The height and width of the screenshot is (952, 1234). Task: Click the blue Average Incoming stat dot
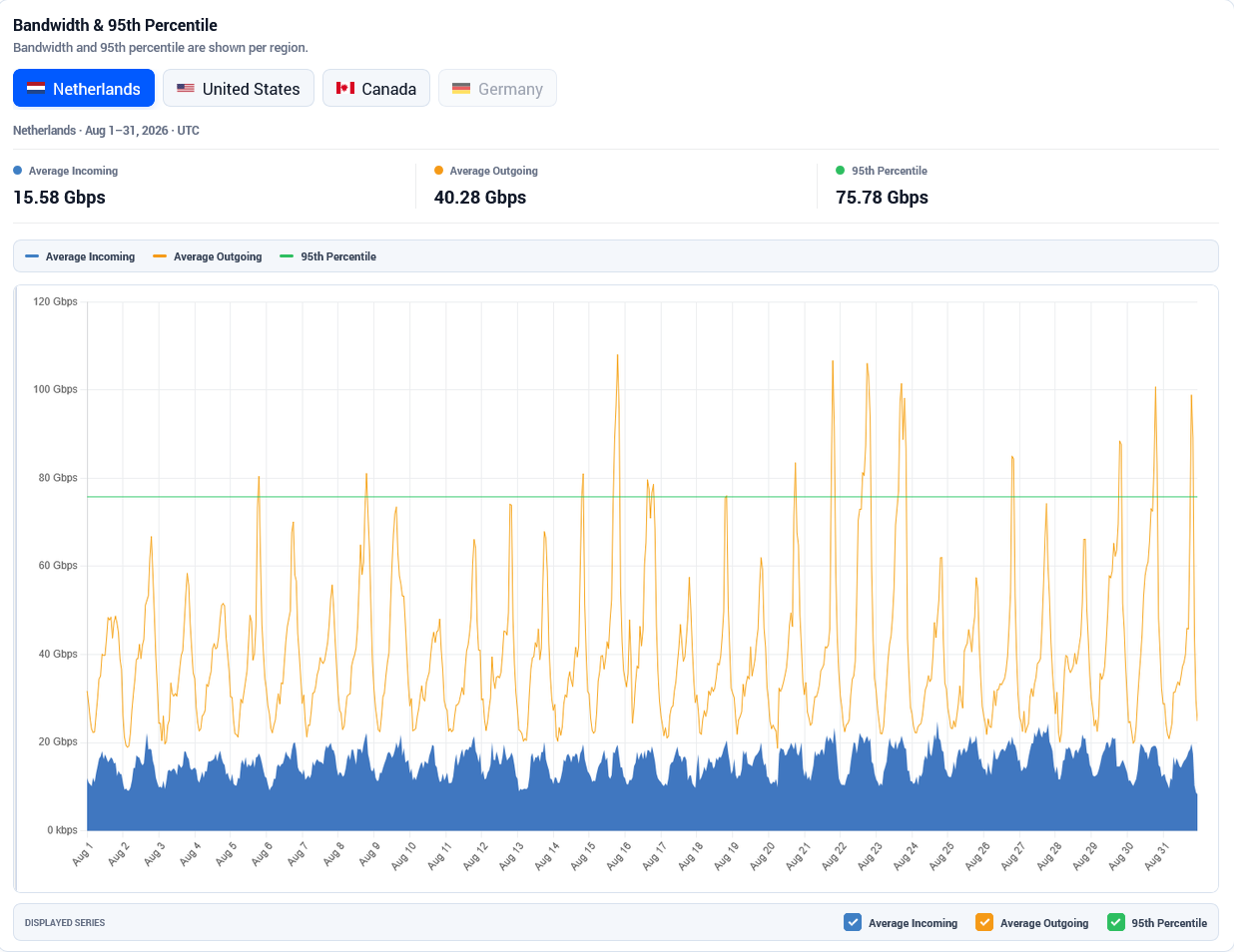tap(17, 171)
